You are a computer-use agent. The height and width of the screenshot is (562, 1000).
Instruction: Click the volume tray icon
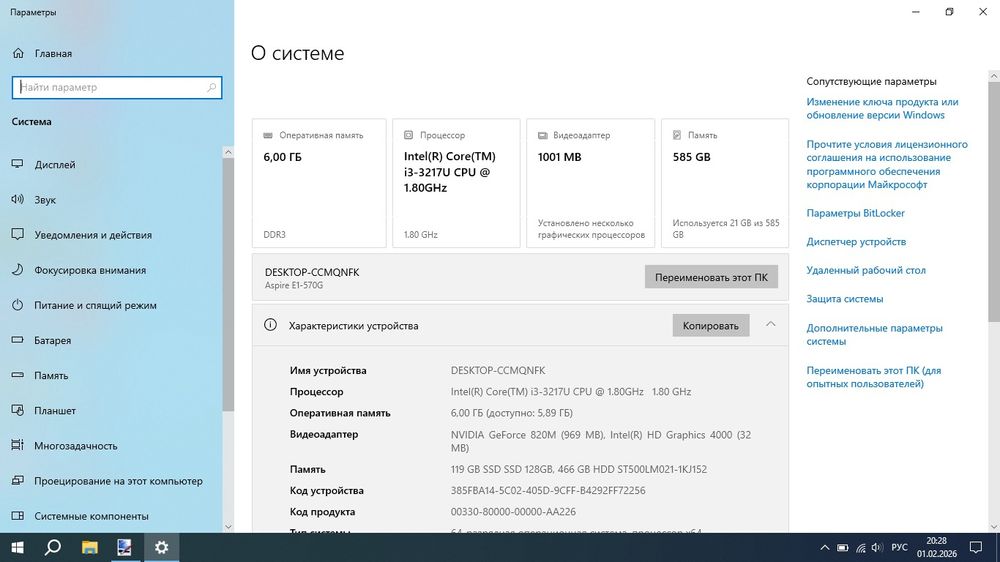point(878,547)
